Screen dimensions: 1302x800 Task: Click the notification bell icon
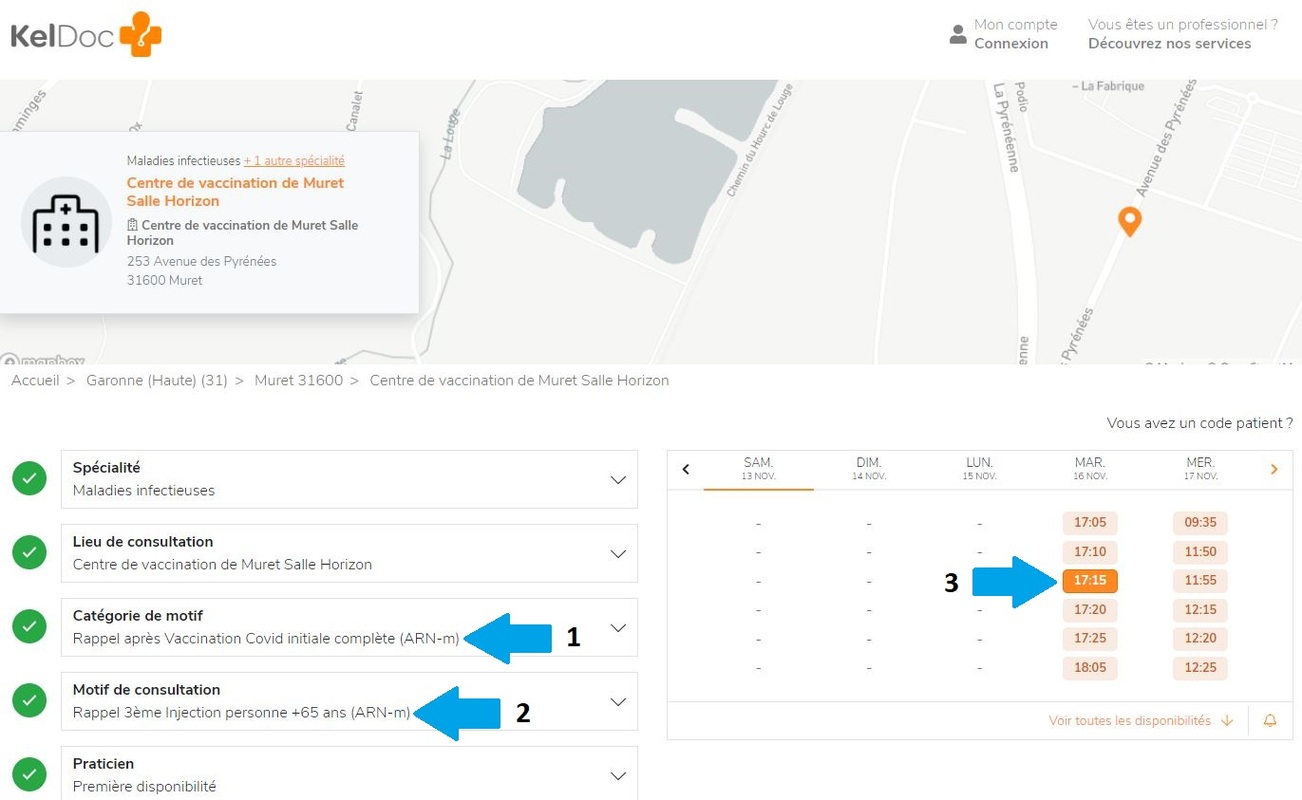[x=1270, y=720]
